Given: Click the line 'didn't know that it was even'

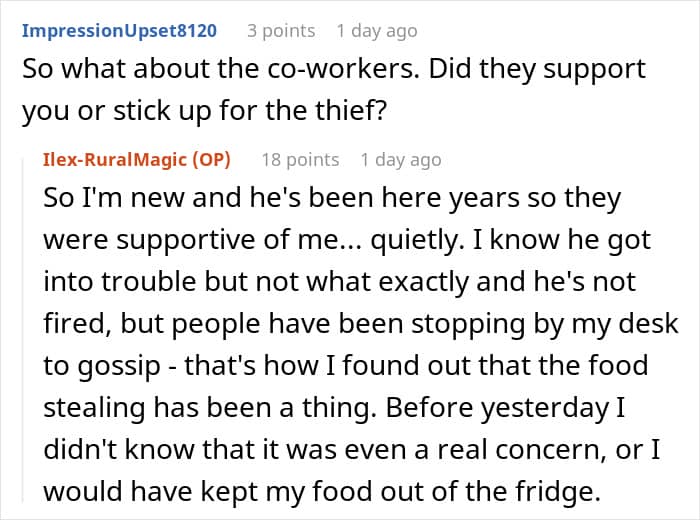Looking at the screenshot, I should point(351,449).
